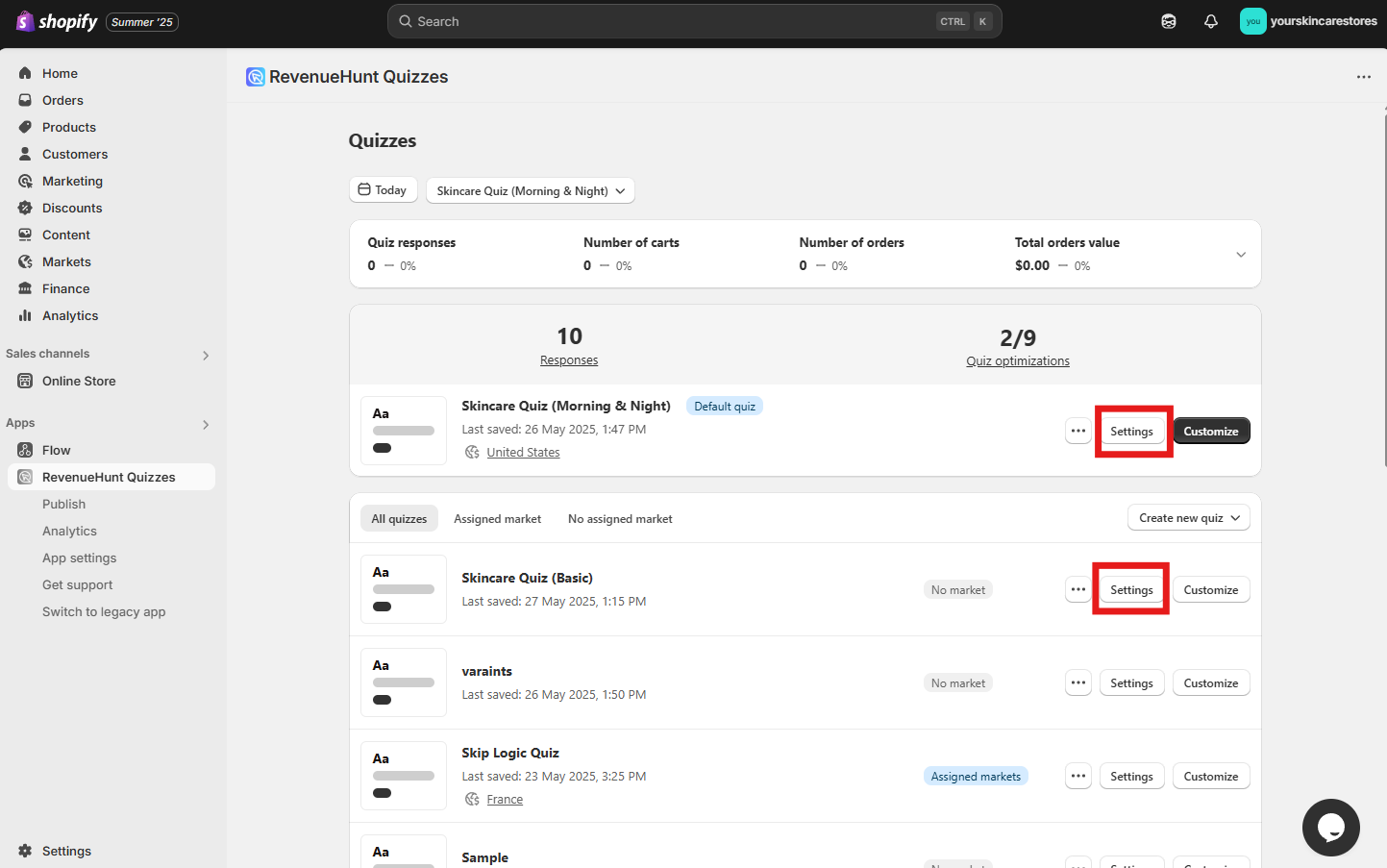Select the All quizzes tab
Image resolution: width=1387 pixels, height=868 pixels.
tap(399, 518)
